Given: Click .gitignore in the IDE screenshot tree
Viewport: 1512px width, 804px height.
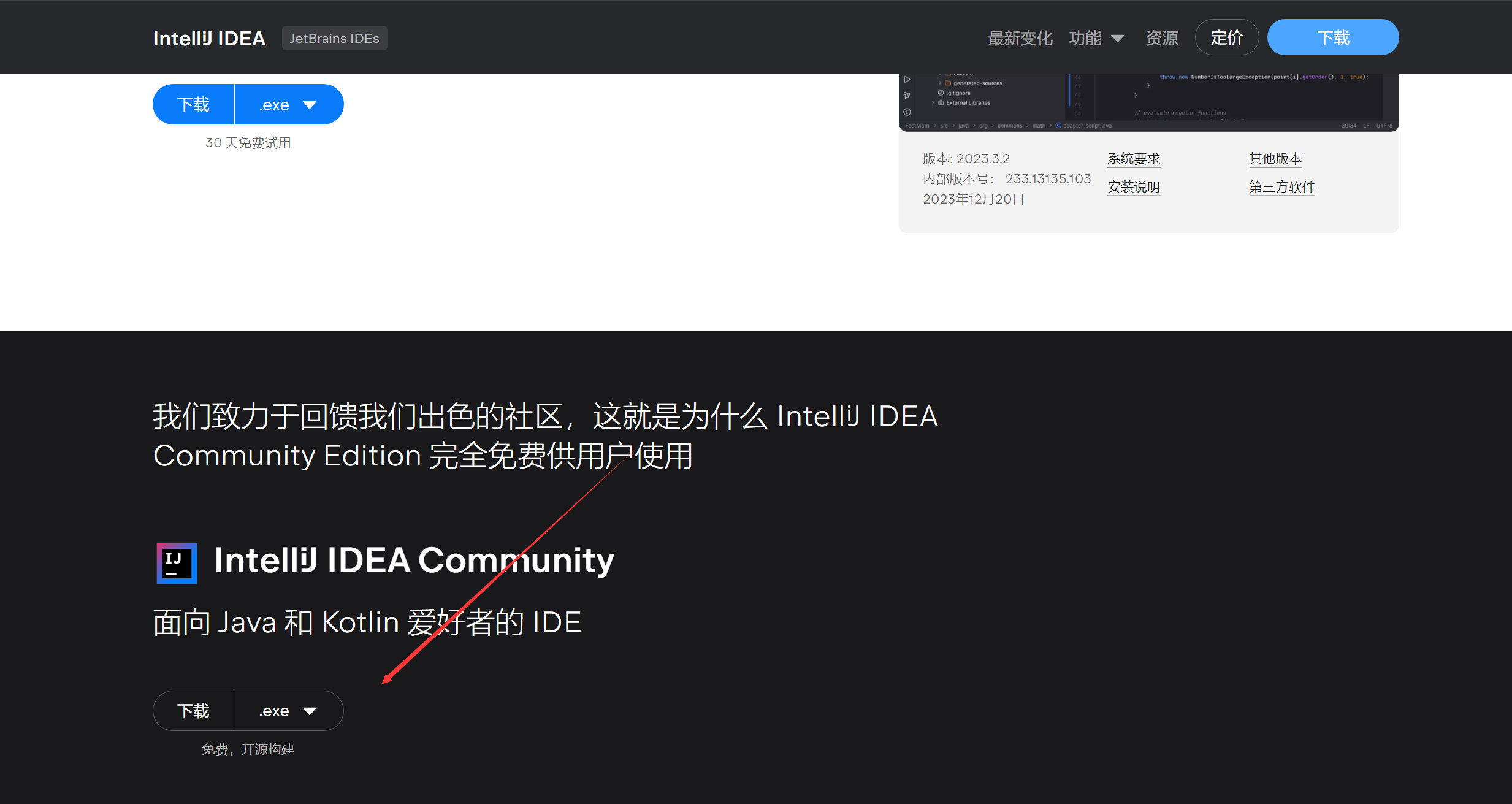Looking at the screenshot, I should click(x=958, y=93).
